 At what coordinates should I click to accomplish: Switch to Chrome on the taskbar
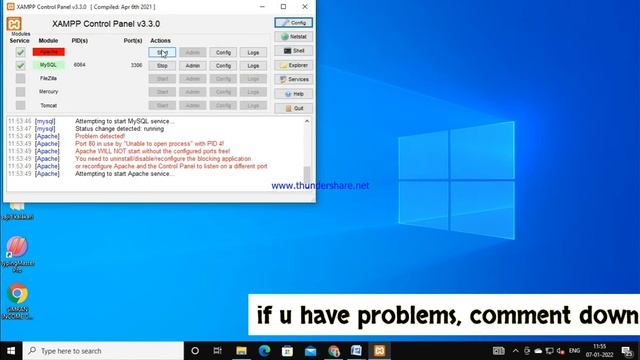(333, 351)
